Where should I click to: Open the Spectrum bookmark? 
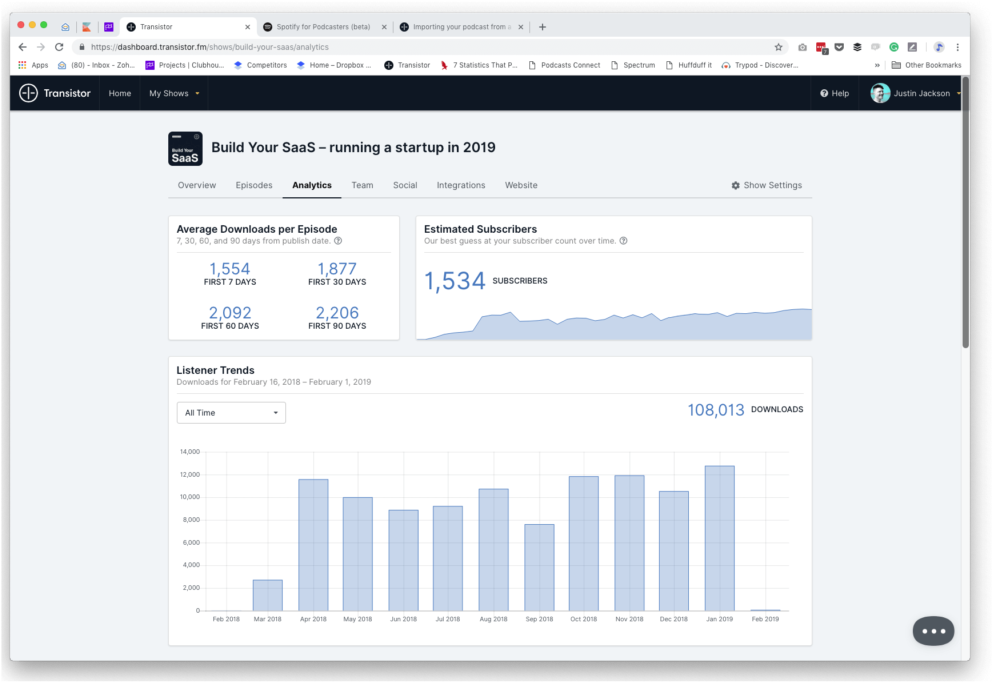pyautogui.click(x=633, y=65)
